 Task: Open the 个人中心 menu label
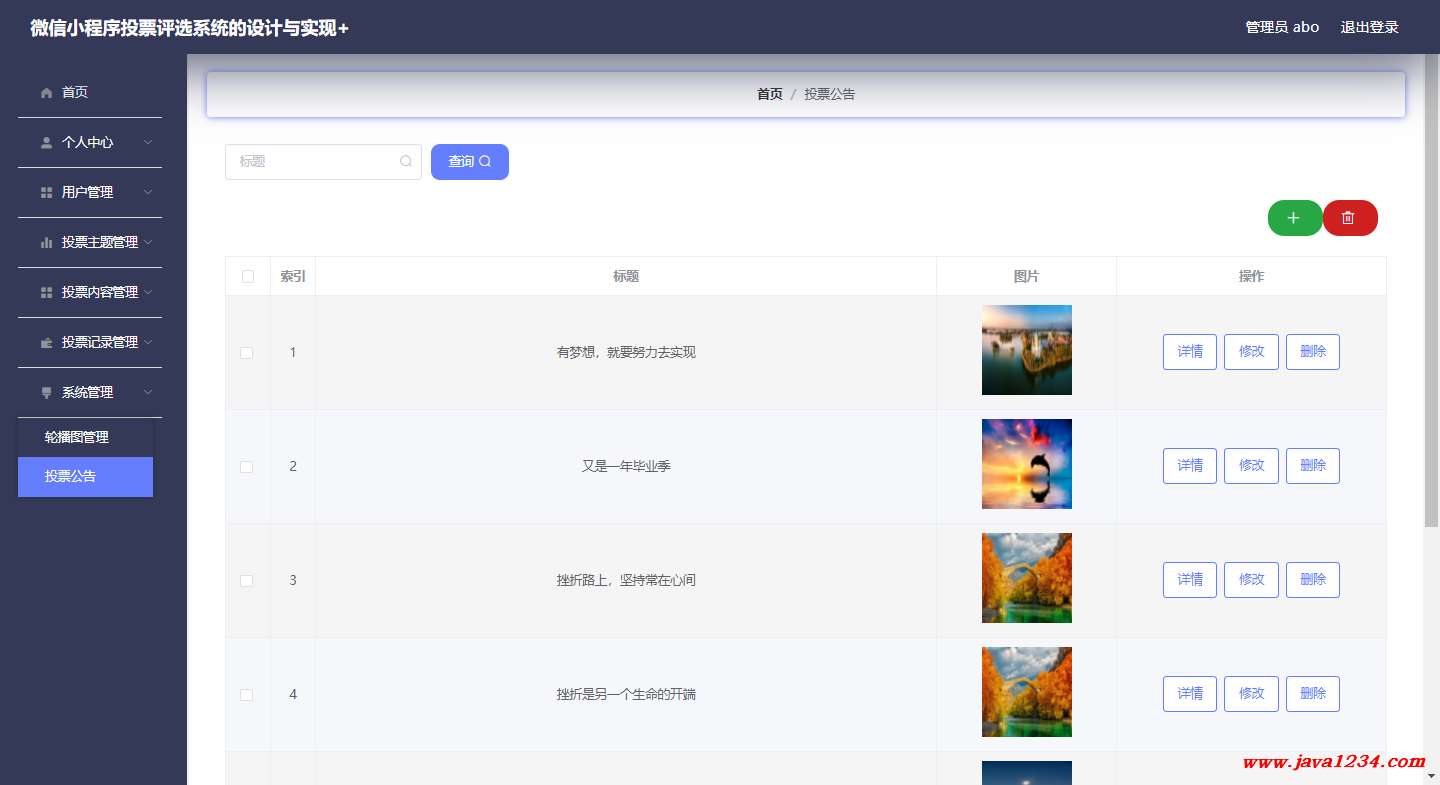point(87,143)
